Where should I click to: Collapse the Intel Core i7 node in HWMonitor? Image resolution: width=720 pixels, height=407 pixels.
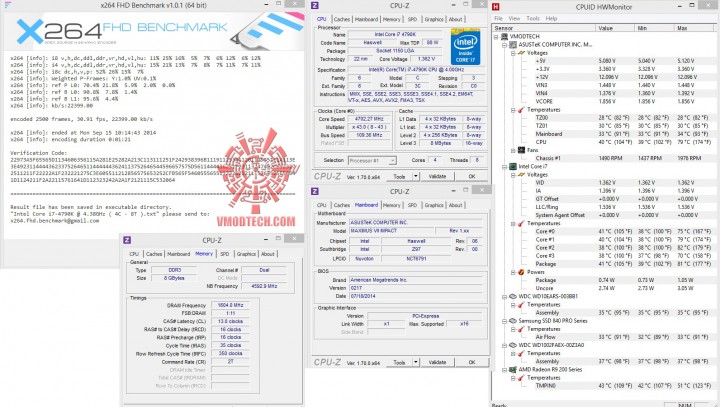[505, 167]
